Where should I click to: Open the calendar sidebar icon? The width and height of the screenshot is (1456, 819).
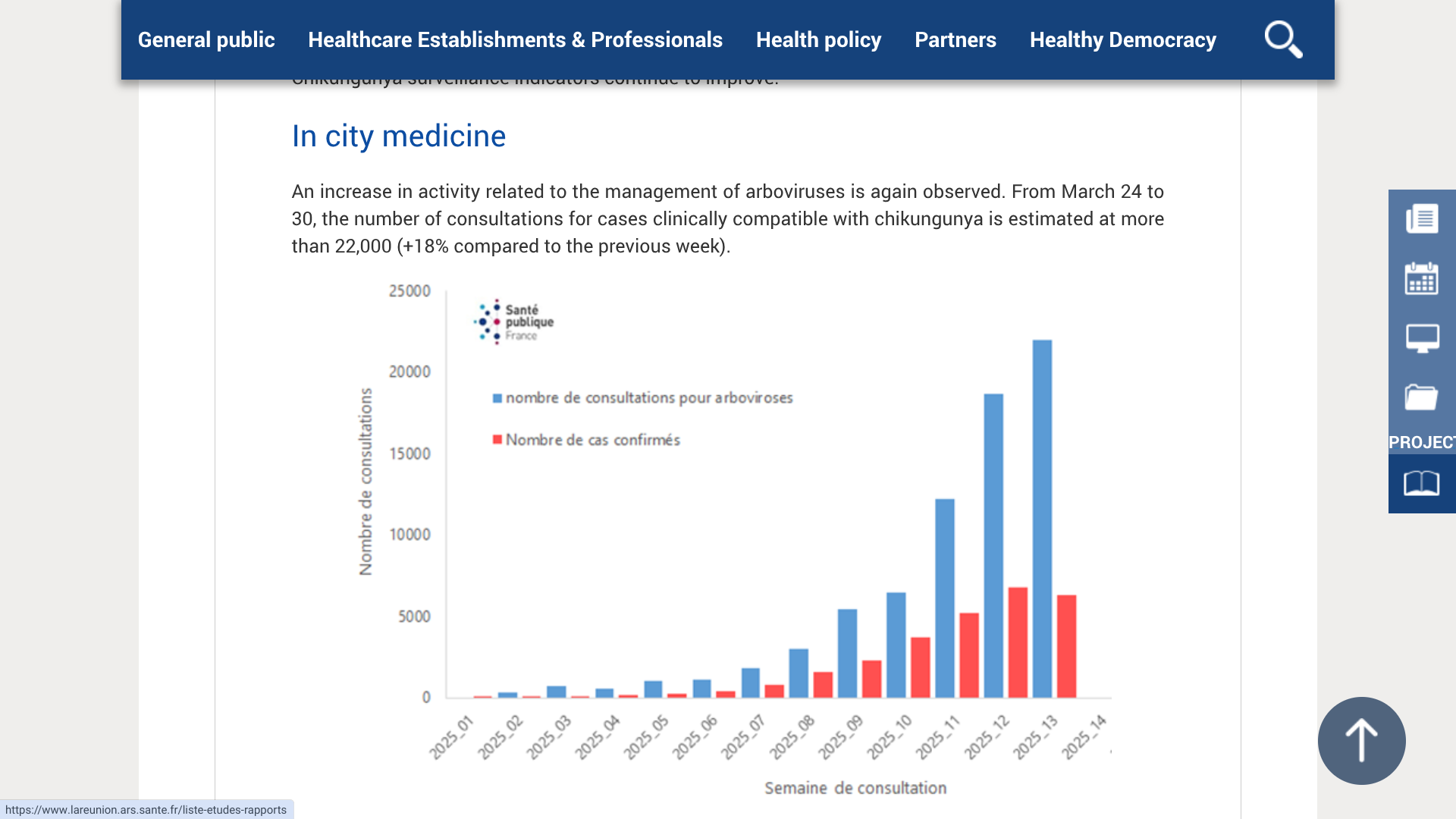(x=1422, y=278)
